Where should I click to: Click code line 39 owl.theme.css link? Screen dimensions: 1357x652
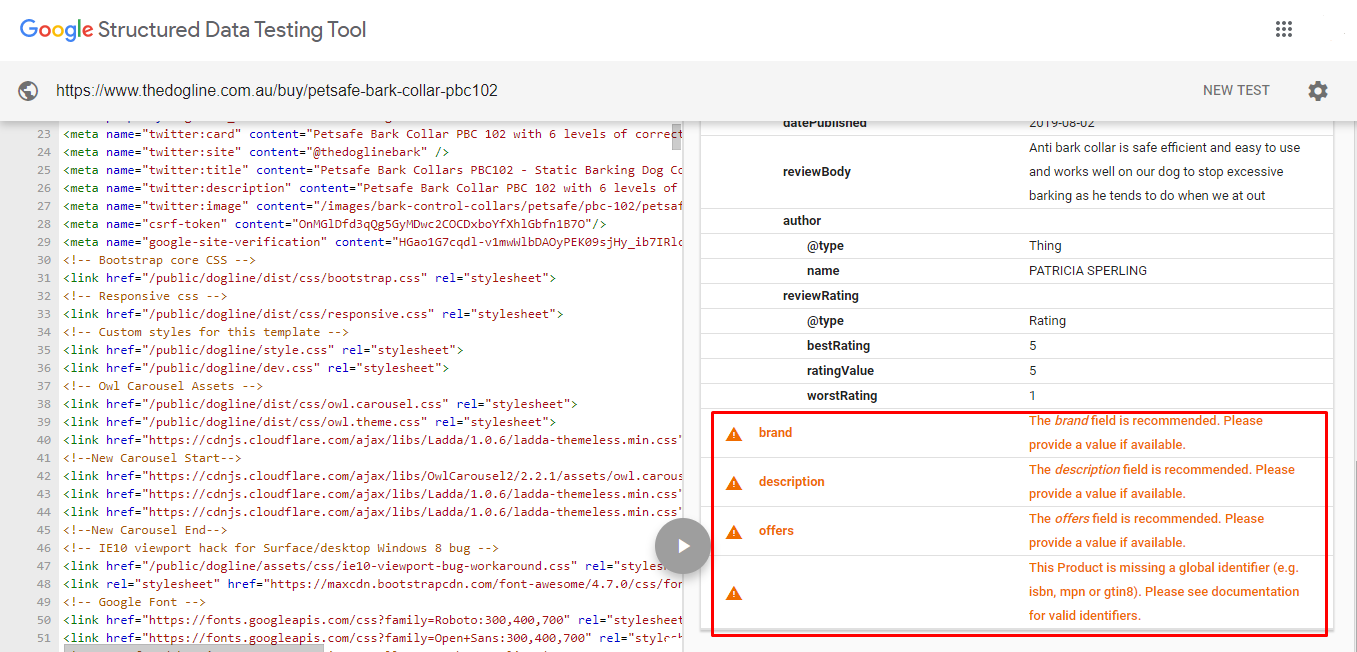pyautogui.click(x=310, y=422)
